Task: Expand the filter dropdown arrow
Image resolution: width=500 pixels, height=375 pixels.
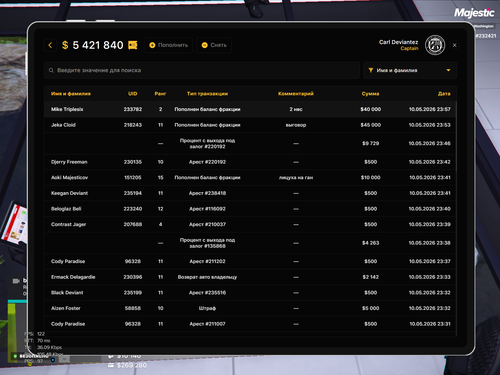Action: coord(448,70)
